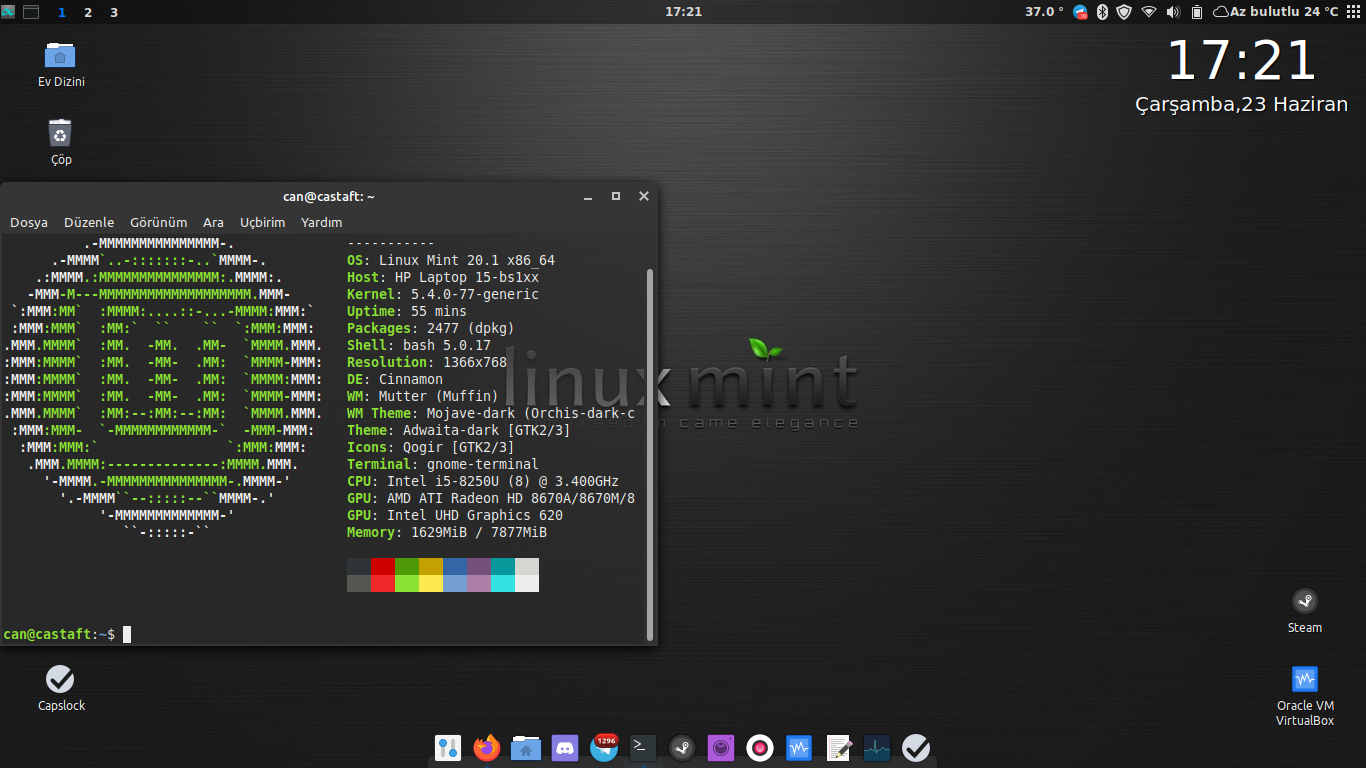Open the Yardım menu in the terminal

(321, 222)
